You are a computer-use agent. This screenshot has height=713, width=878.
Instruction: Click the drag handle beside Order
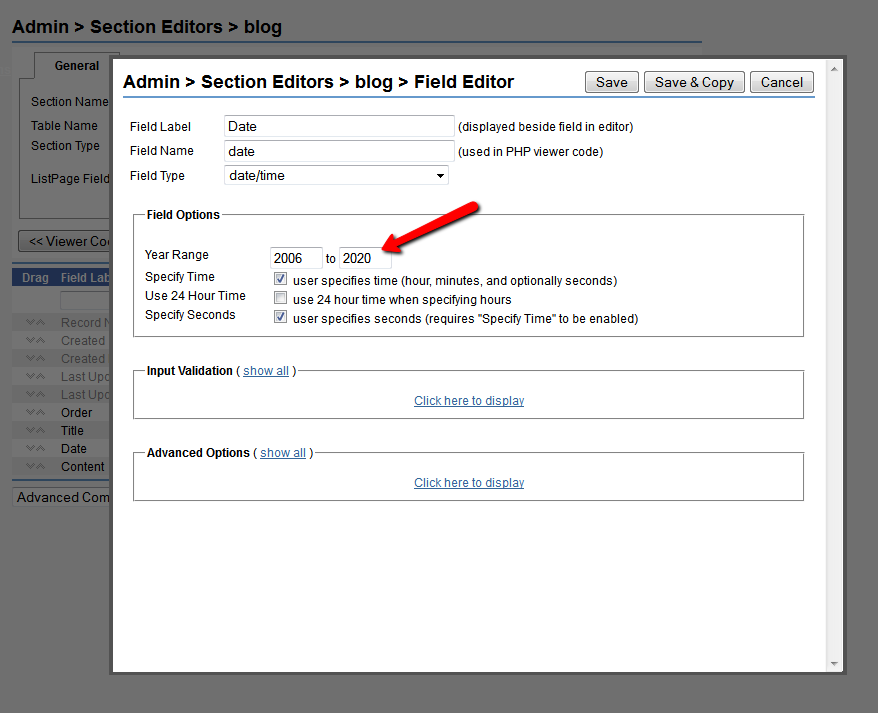(35, 413)
